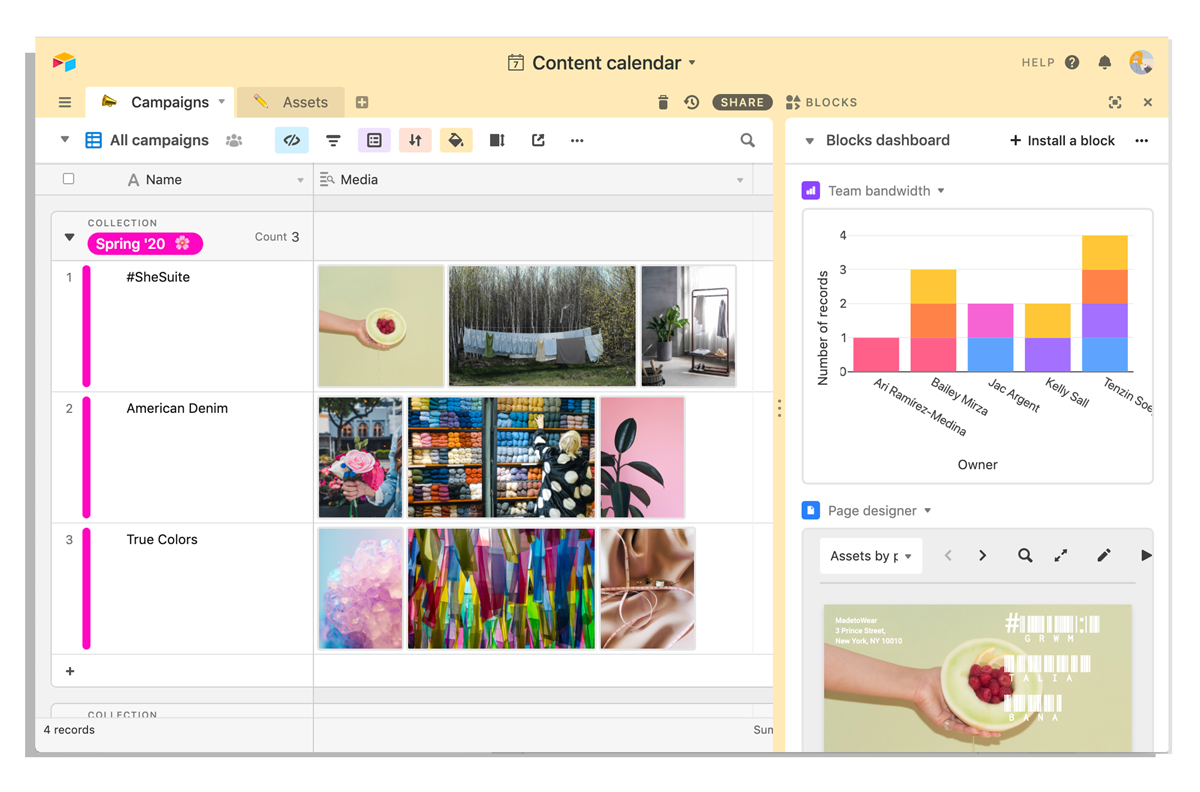Collapse the Blocks dashboard triangle
Screen dimensions: 1200x792
click(810, 141)
